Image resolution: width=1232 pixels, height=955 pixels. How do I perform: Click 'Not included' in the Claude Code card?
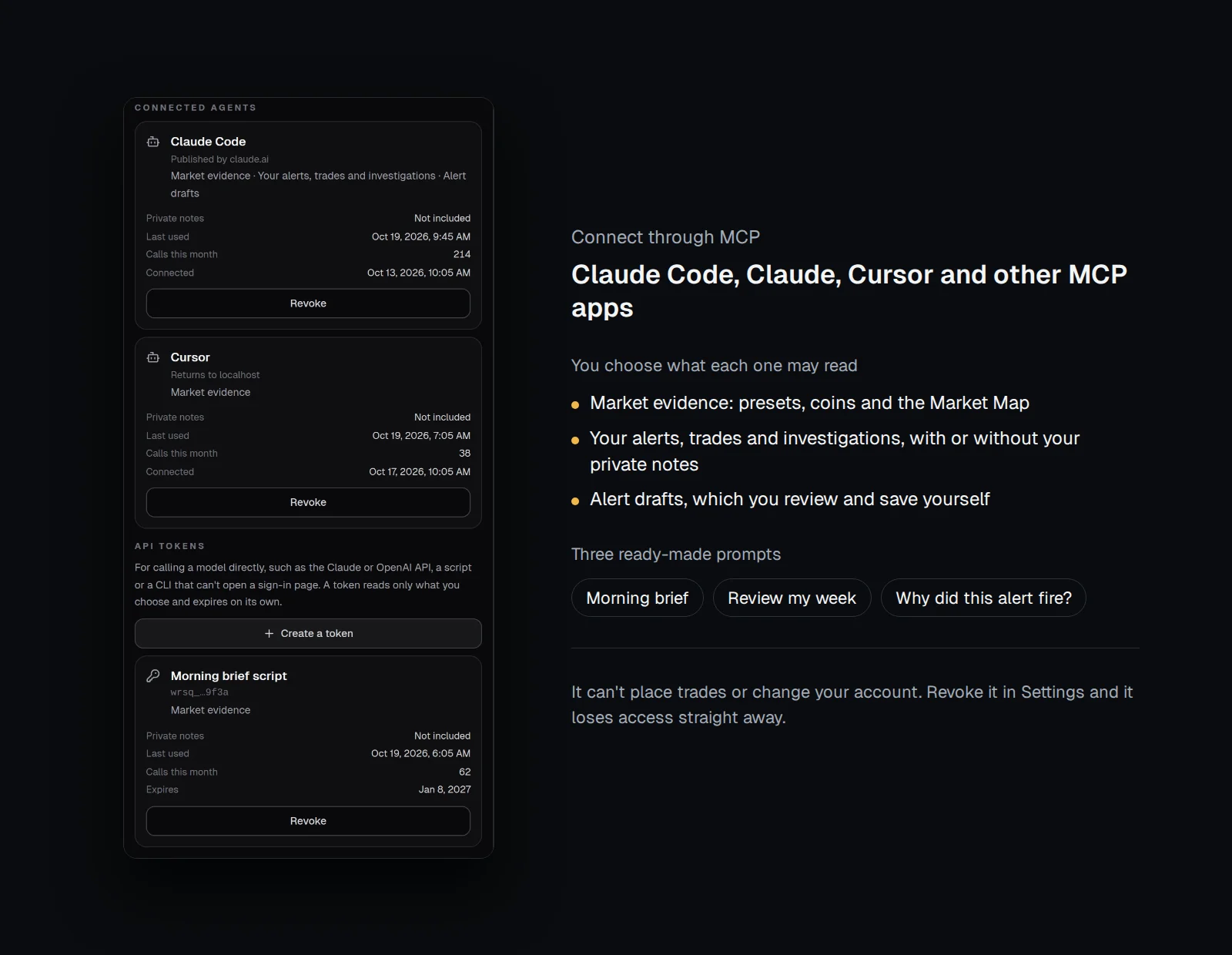coord(442,219)
